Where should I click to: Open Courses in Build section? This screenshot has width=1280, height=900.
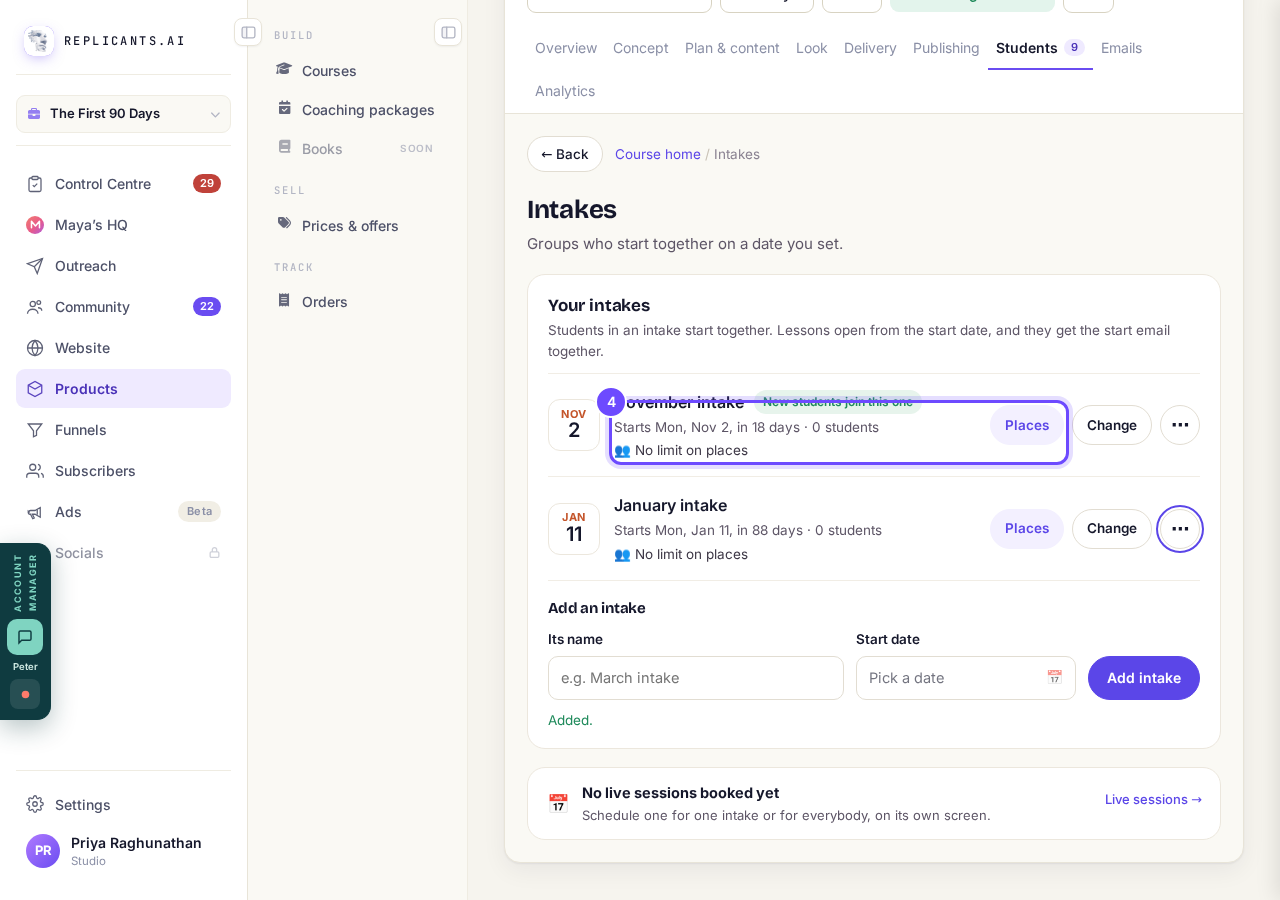click(357, 70)
